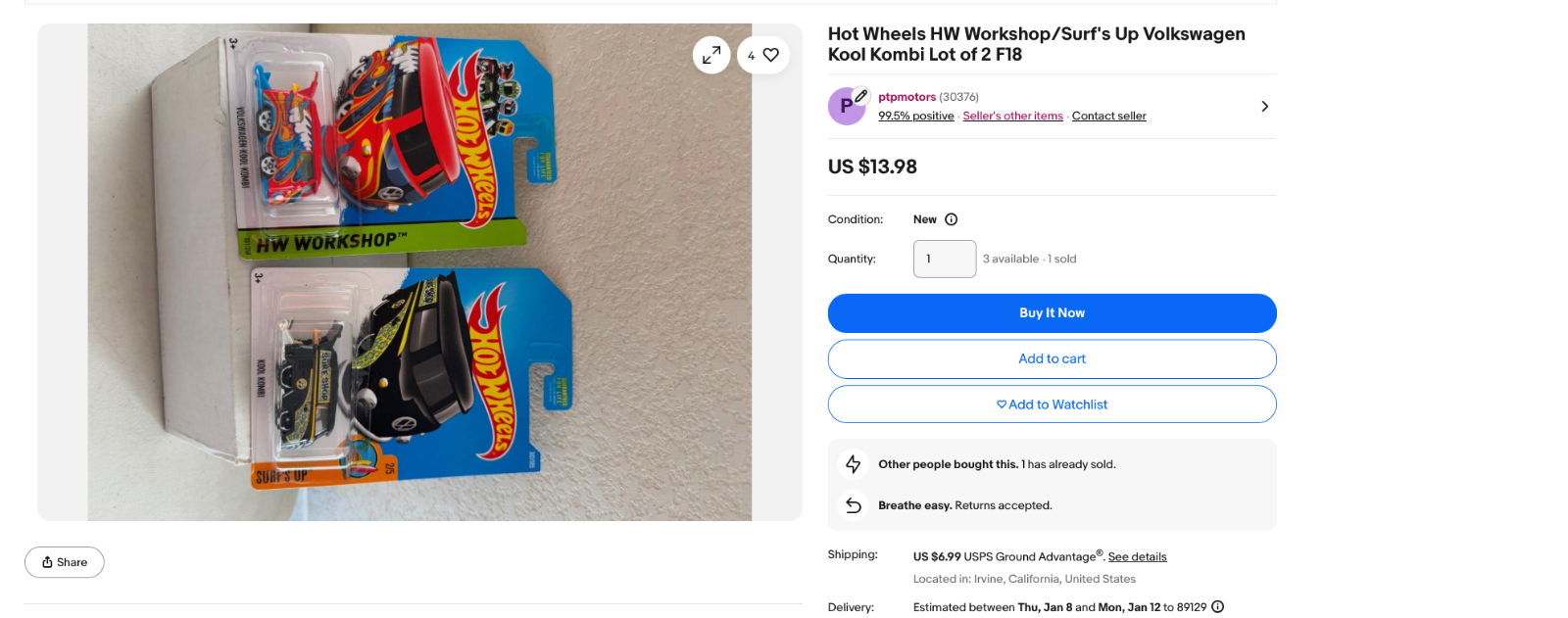
Task: Click the seller avatar with letter P
Action: [847, 107]
